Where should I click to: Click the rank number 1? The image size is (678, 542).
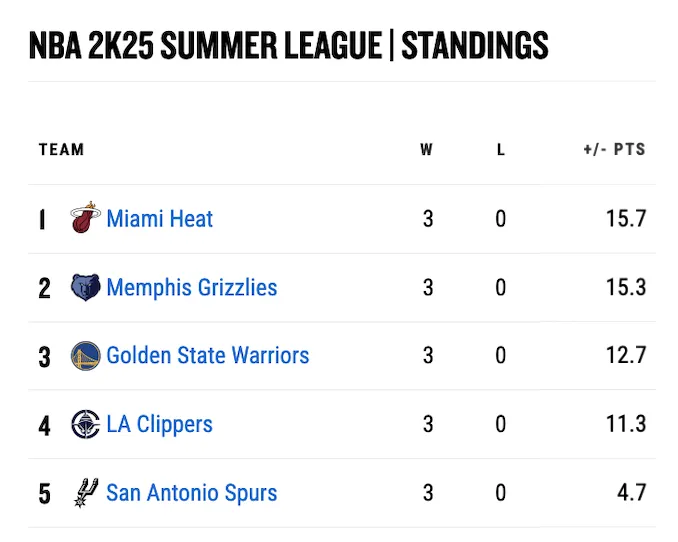42,220
